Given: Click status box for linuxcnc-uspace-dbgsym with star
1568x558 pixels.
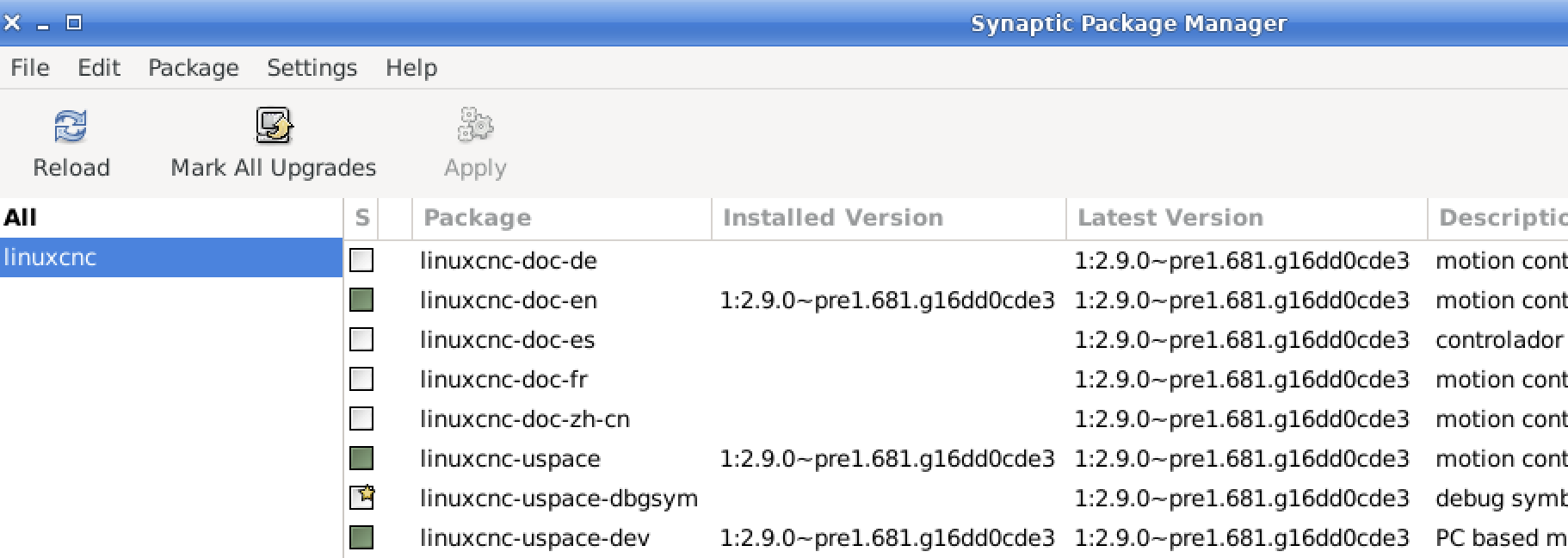Looking at the screenshot, I should click(362, 498).
